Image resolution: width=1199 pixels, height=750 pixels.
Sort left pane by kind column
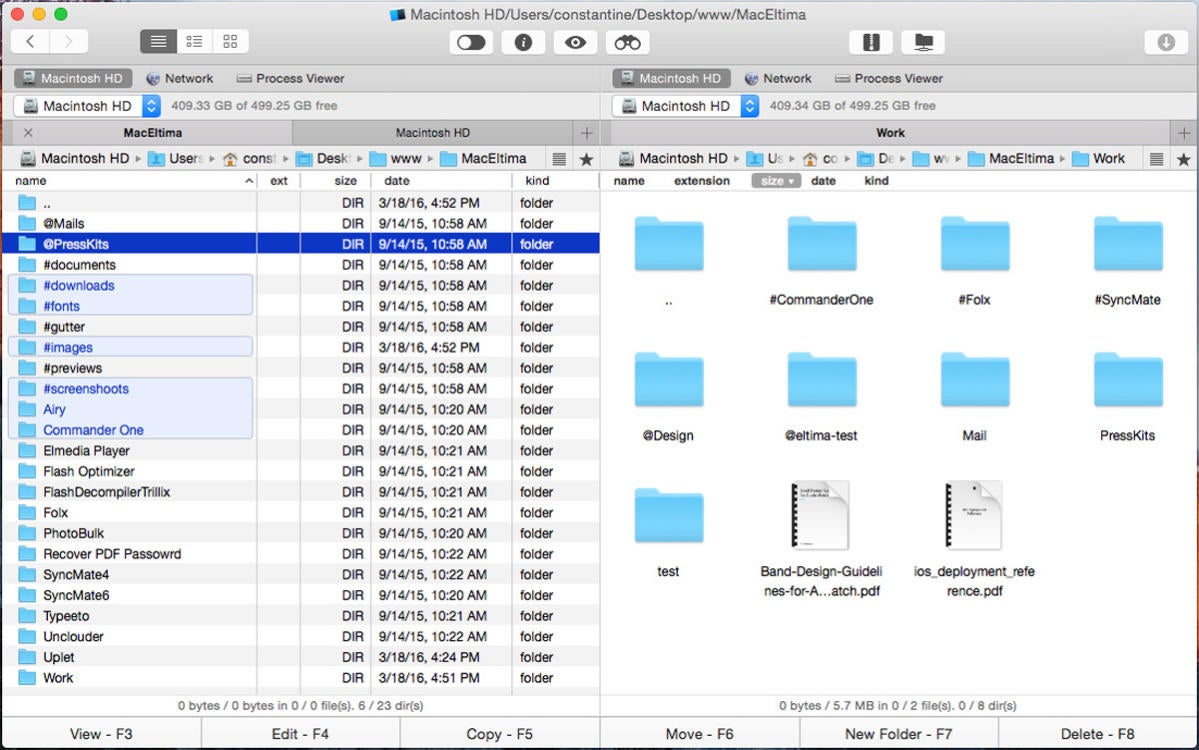[556, 181]
